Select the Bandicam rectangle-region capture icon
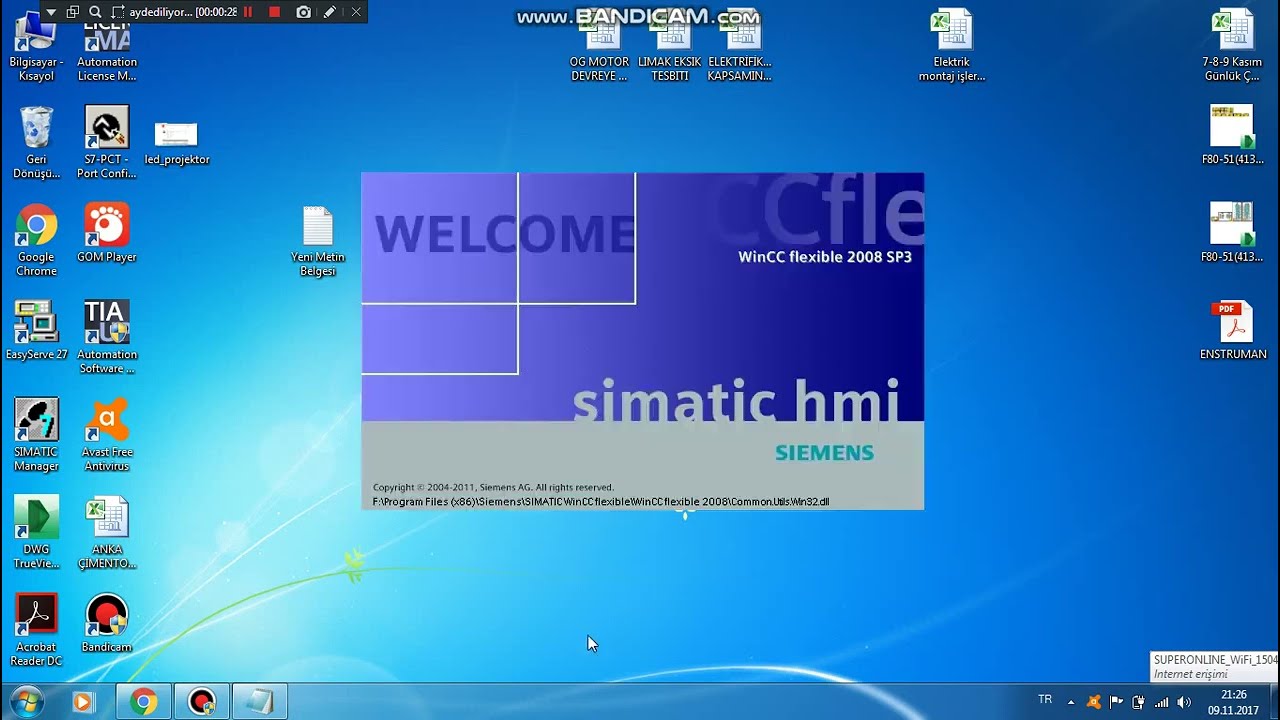Viewport: 1280px width, 720px height. coord(118,12)
